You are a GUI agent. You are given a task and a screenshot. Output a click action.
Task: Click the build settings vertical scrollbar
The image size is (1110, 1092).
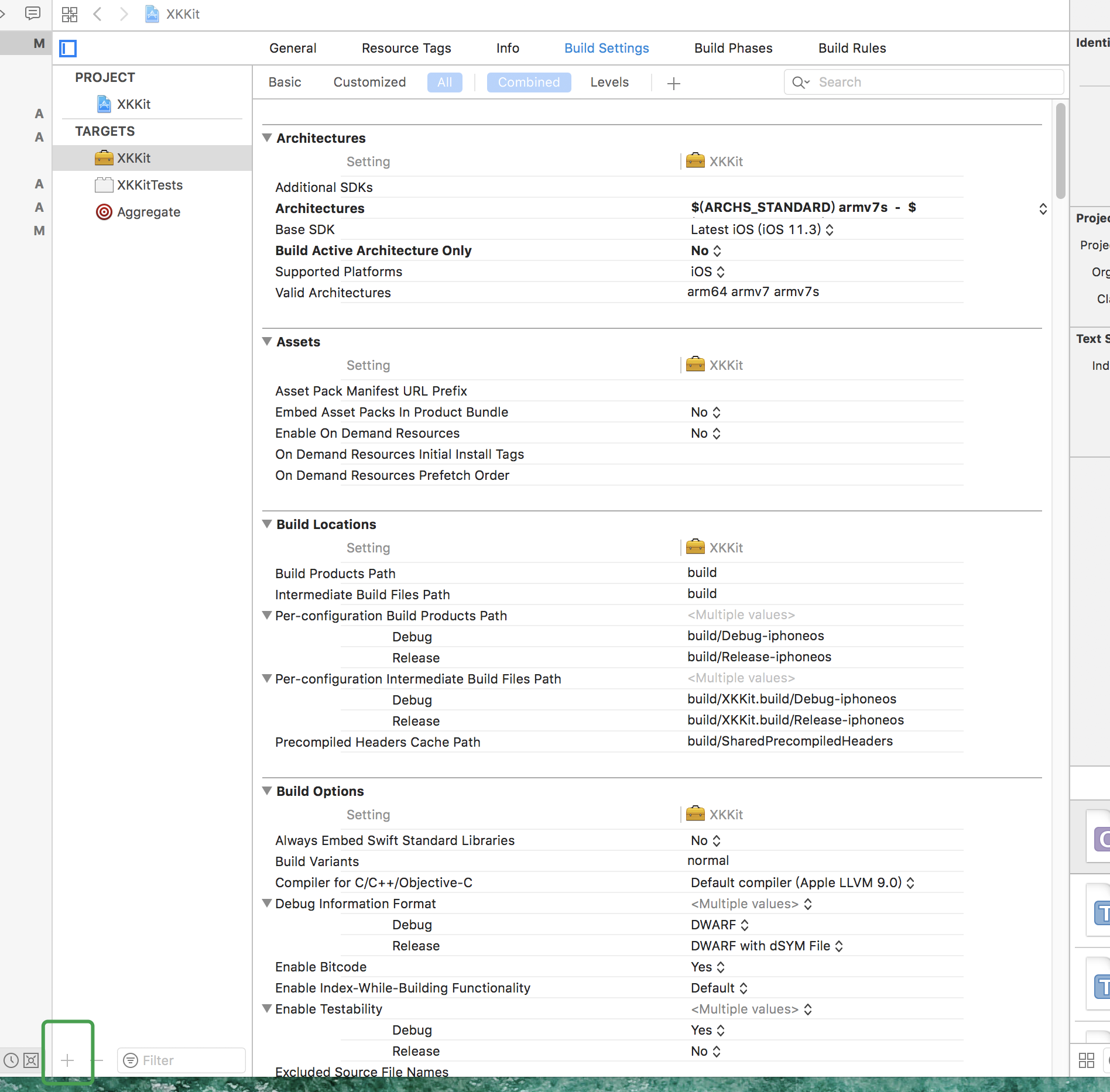coord(1060,151)
